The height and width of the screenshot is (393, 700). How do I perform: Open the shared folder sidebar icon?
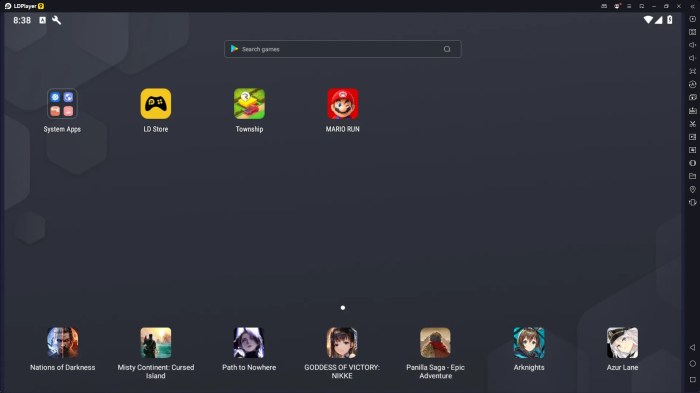pyautogui.click(x=692, y=176)
